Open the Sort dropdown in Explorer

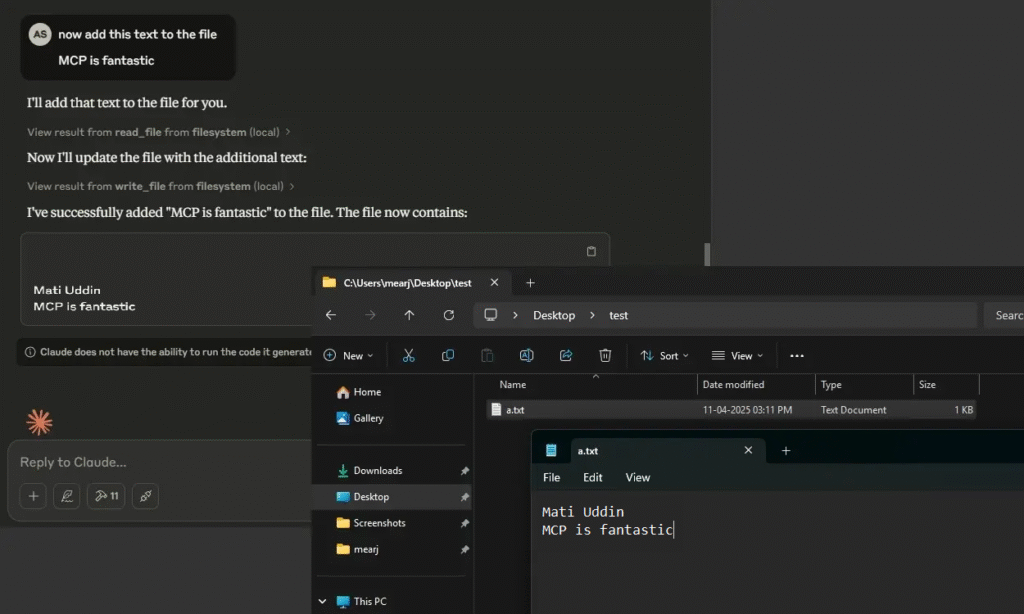coord(664,356)
